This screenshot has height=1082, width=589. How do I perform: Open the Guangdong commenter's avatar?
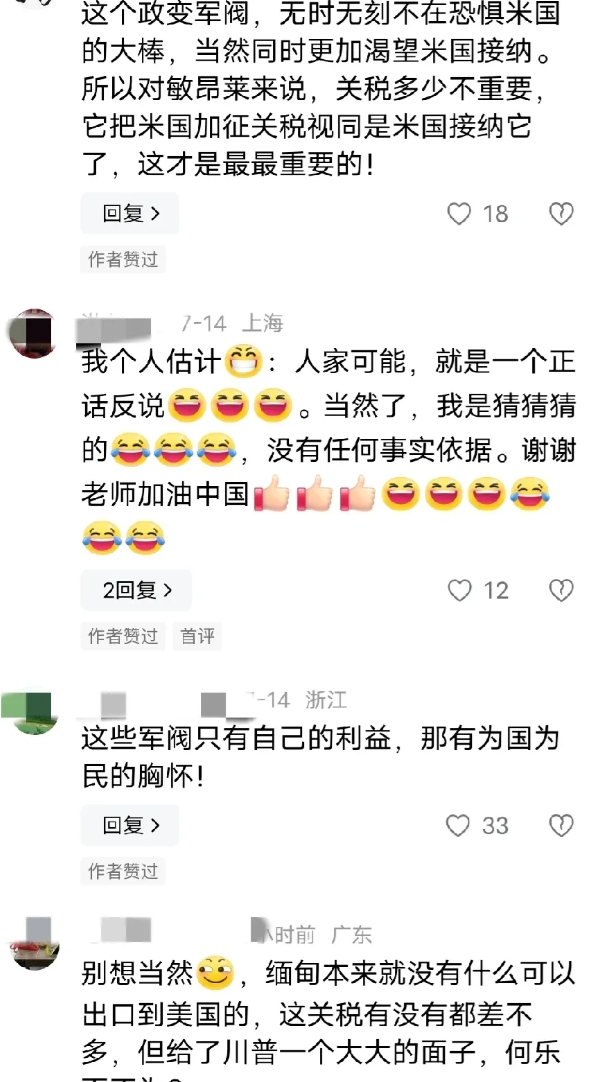34,943
